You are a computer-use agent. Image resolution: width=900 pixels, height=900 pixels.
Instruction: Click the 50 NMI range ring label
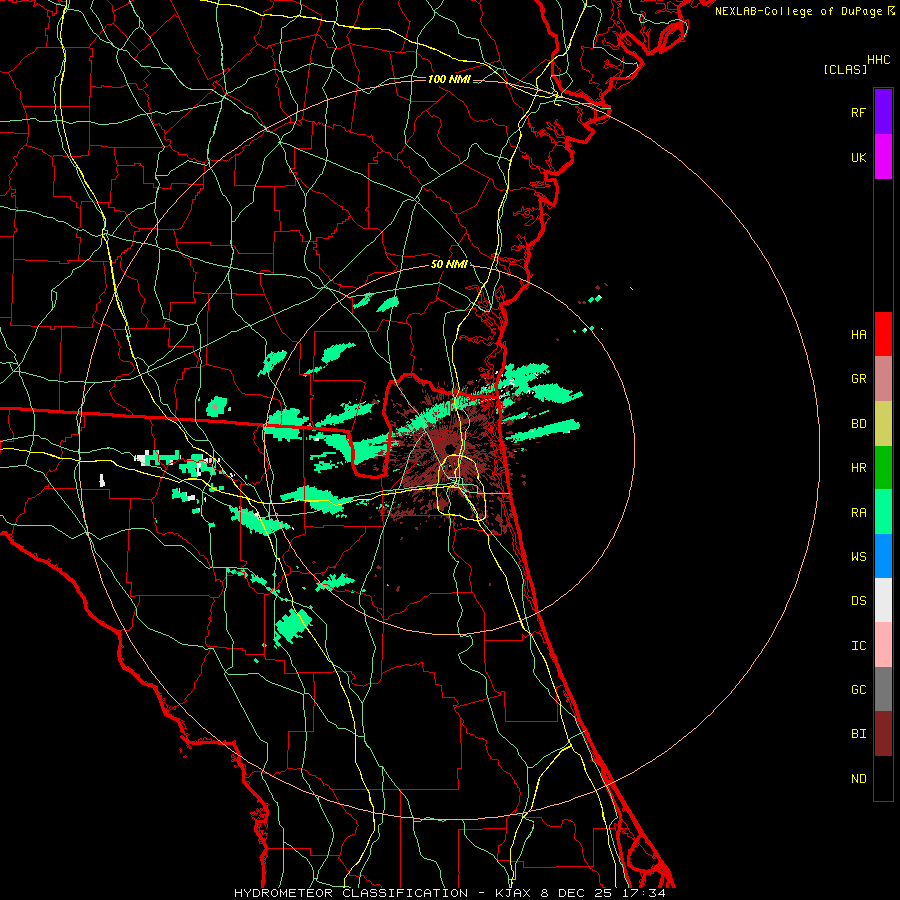click(449, 265)
